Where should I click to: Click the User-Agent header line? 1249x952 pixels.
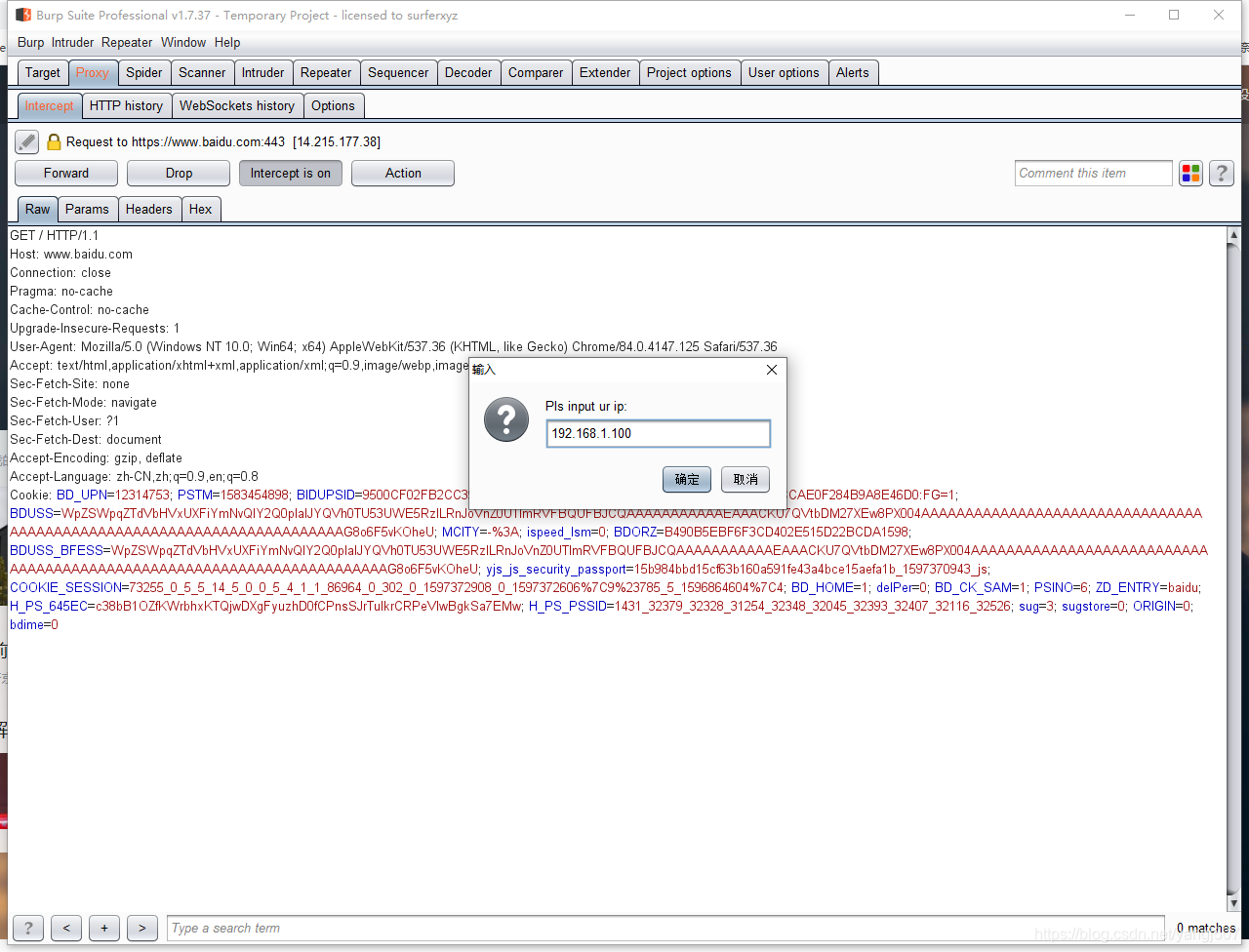coord(394,347)
